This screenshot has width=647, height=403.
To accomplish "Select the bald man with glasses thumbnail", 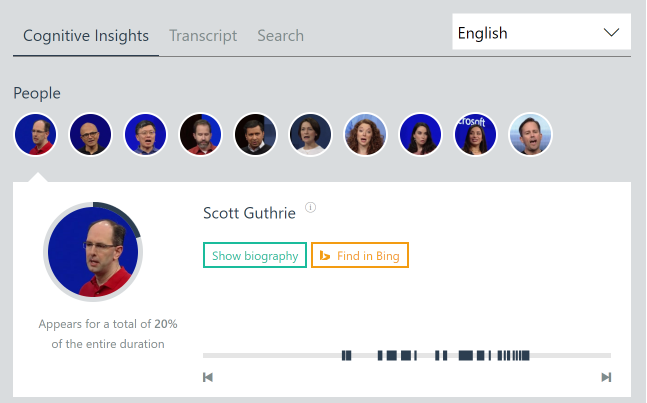I will [90, 134].
